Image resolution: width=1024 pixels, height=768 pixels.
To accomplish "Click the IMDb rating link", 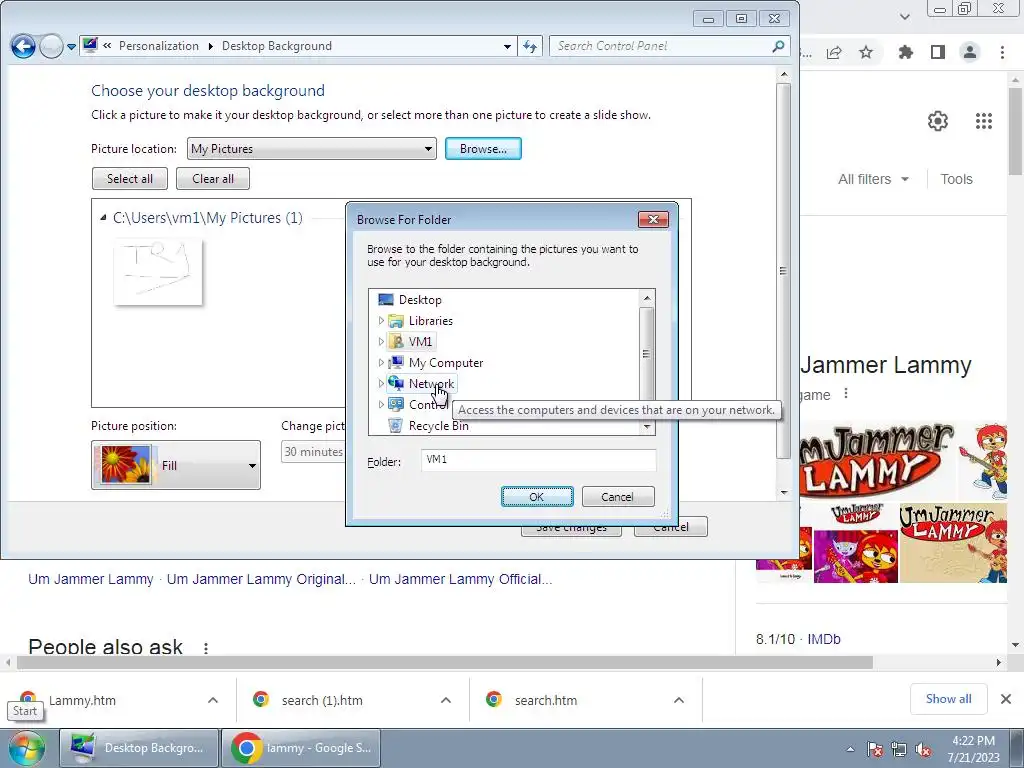I will pyautogui.click(x=824, y=639).
